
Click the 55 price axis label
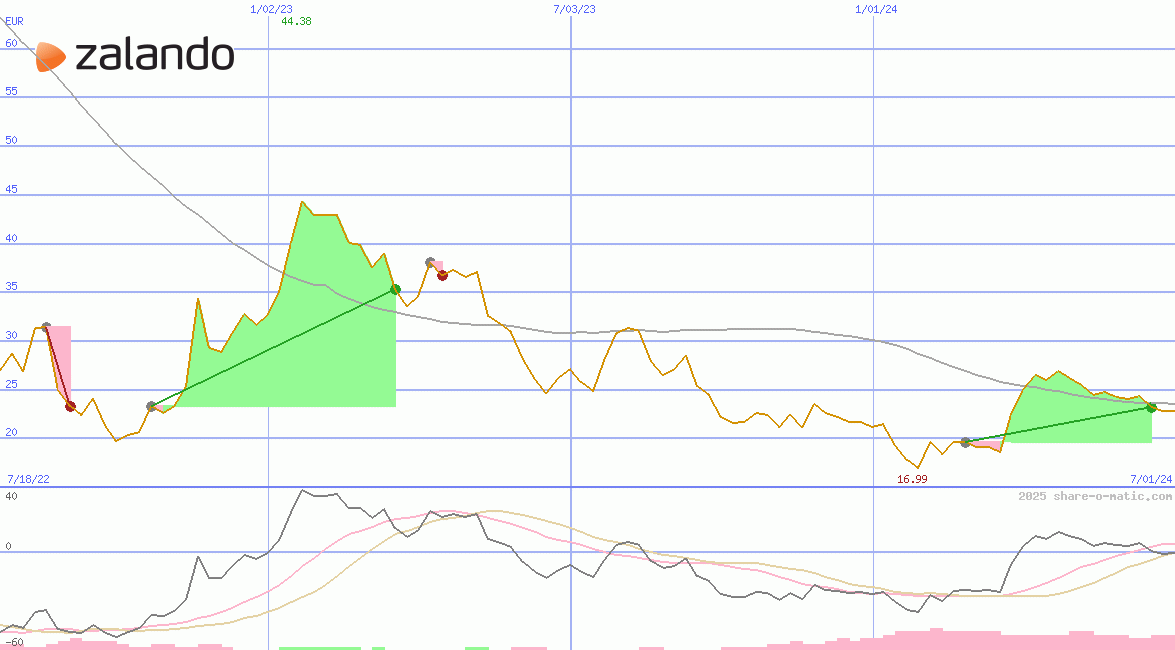point(11,91)
